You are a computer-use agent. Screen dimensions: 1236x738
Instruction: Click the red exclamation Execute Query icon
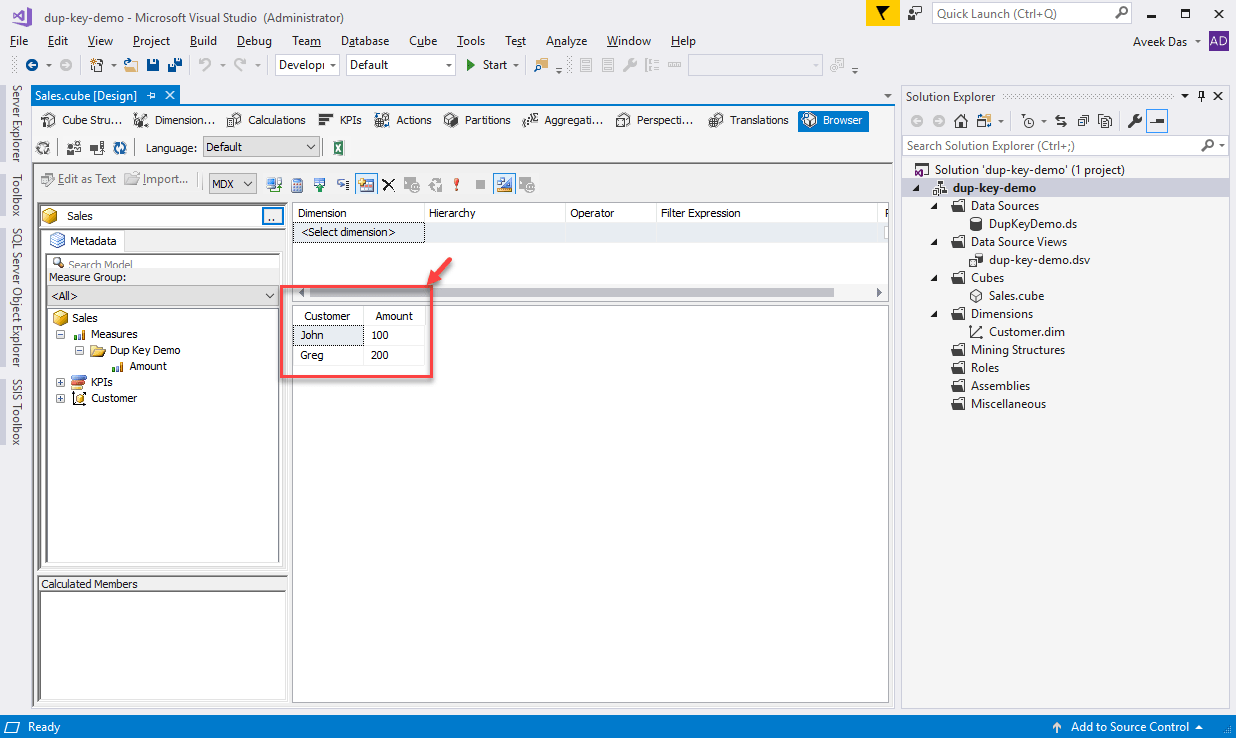pyautogui.click(x=457, y=185)
